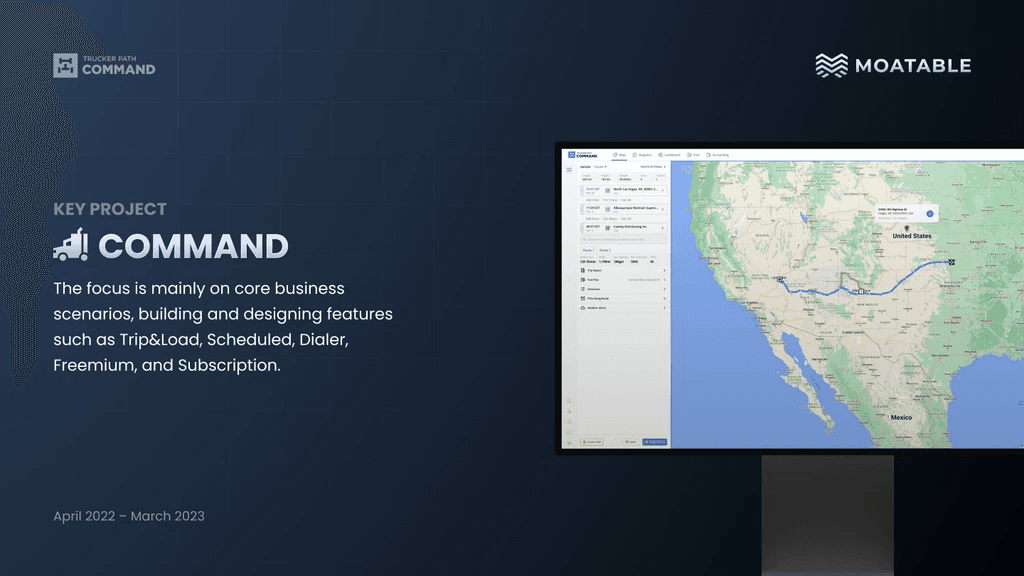This screenshot has width=1024, height=576.
Task: Click the map popup blue navigate icon
Action: pos(929,214)
